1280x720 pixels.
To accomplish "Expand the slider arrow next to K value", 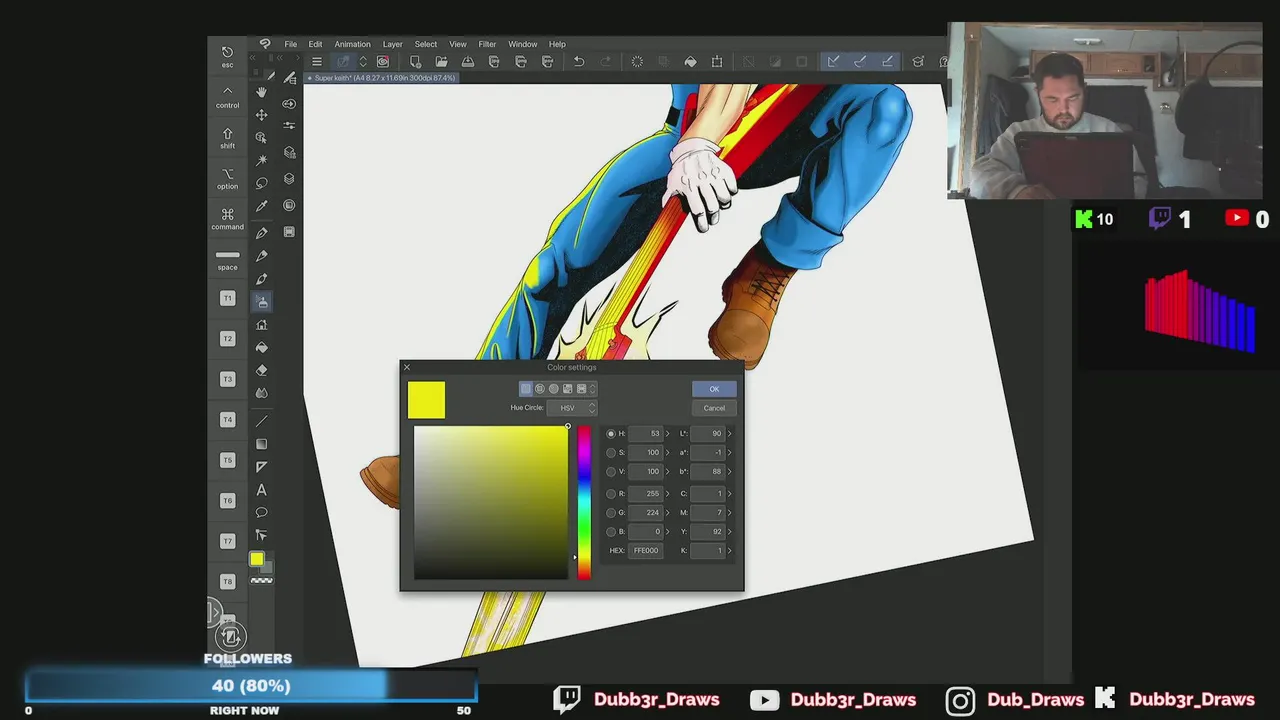I will click(729, 551).
